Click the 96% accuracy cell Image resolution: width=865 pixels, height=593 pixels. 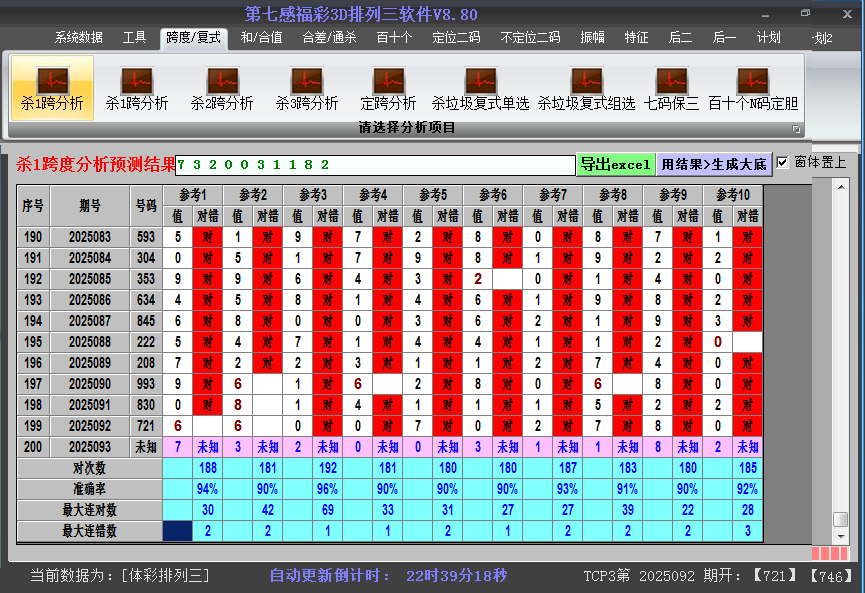tap(328, 489)
